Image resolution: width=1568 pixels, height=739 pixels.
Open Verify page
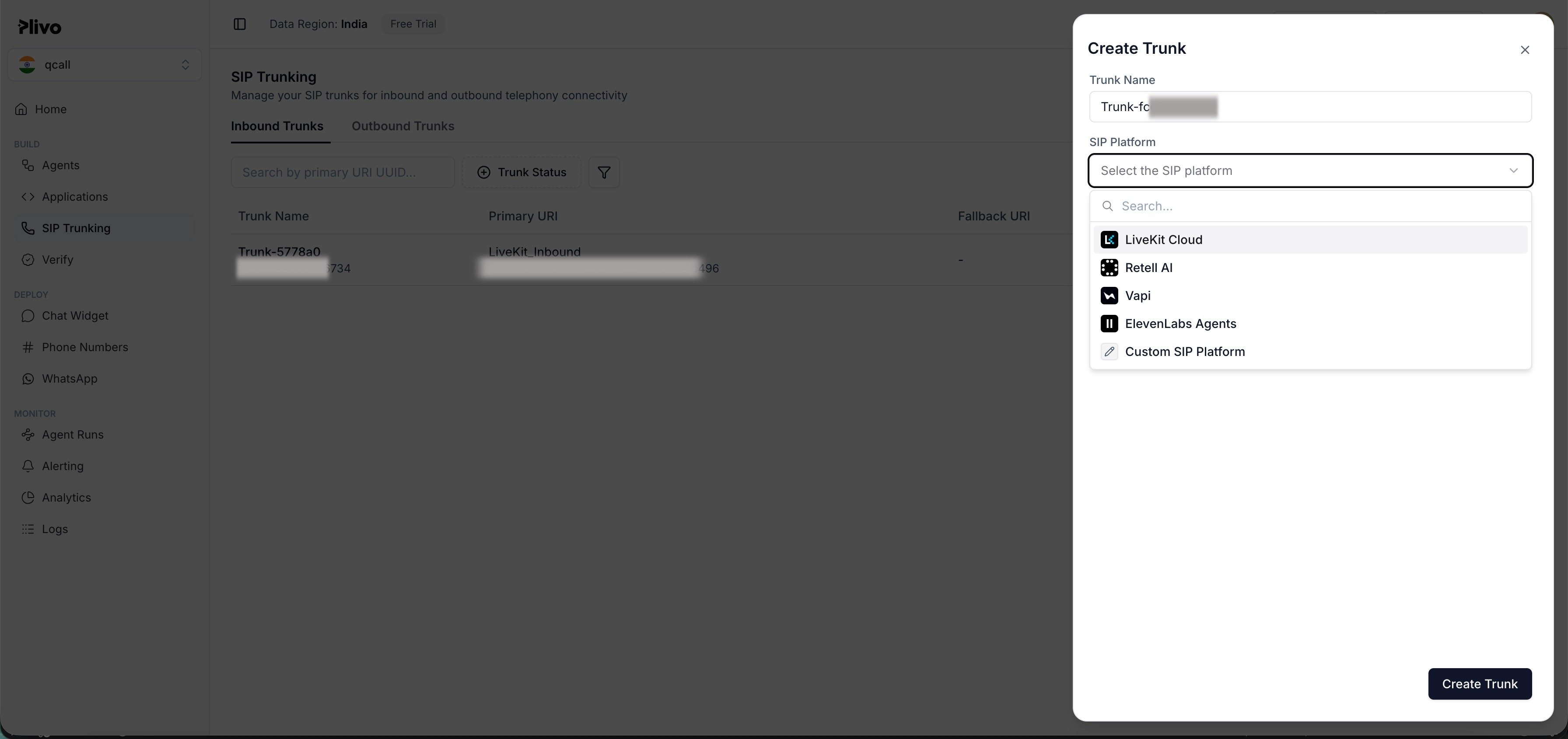[104, 260]
